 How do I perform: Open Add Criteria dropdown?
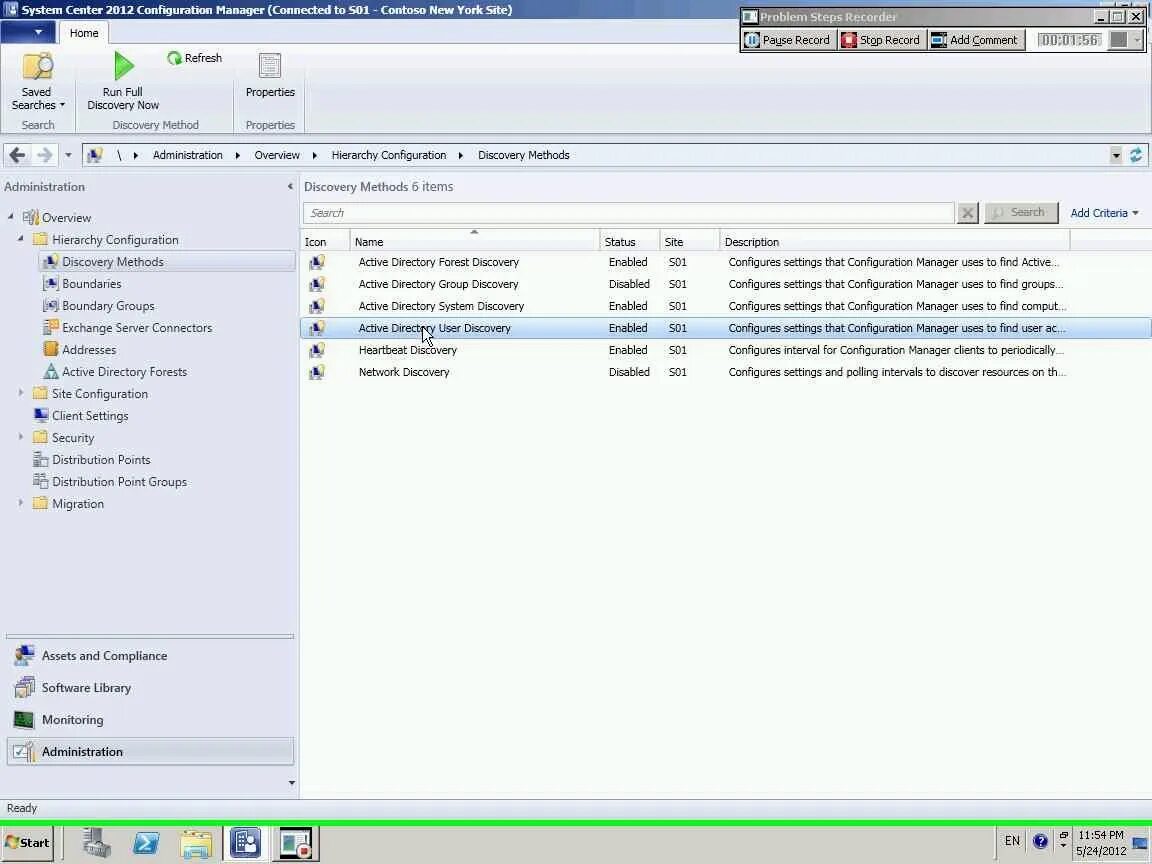(1104, 213)
